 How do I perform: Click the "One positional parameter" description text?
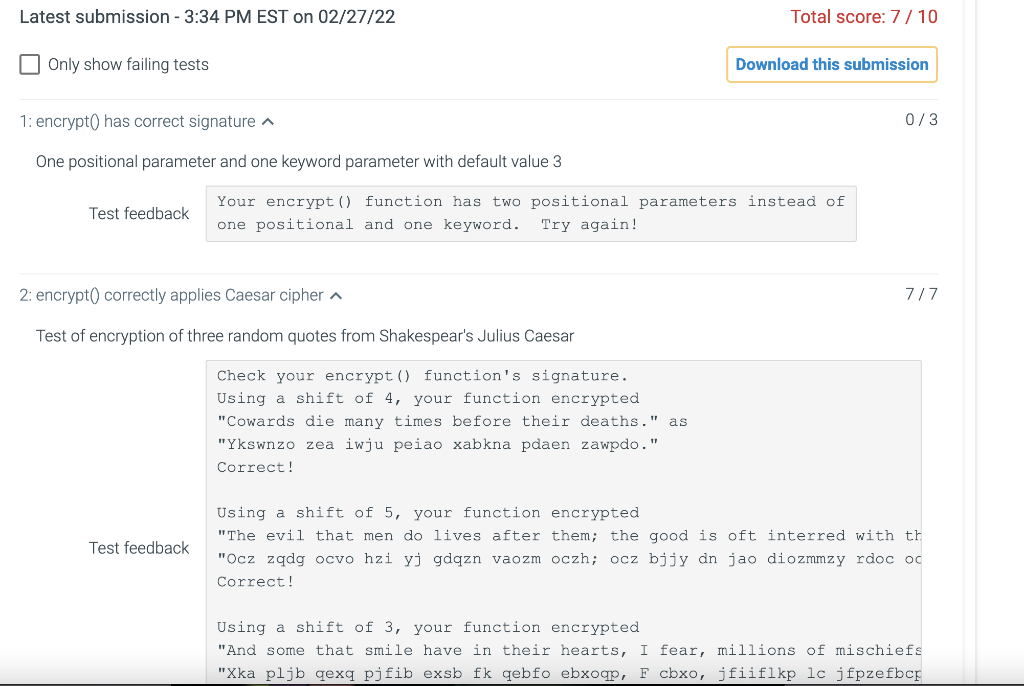click(x=298, y=161)
